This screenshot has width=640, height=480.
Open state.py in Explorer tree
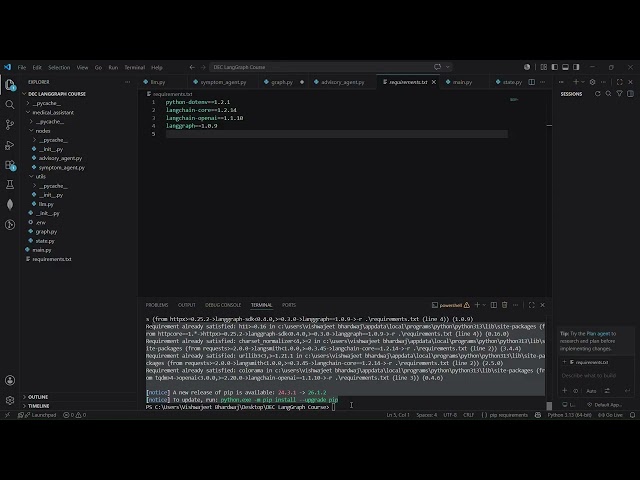point(45,241)
